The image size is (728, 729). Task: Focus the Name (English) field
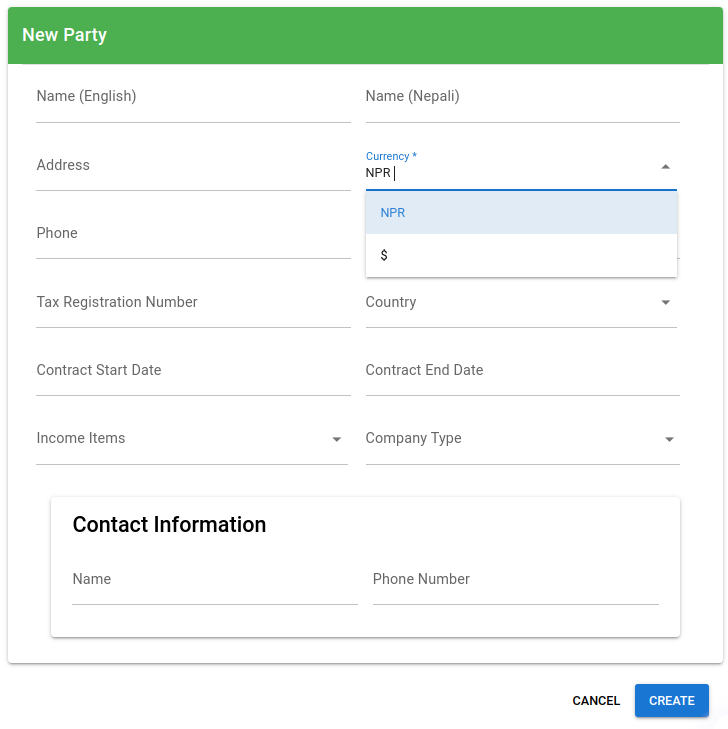point(192,99)
